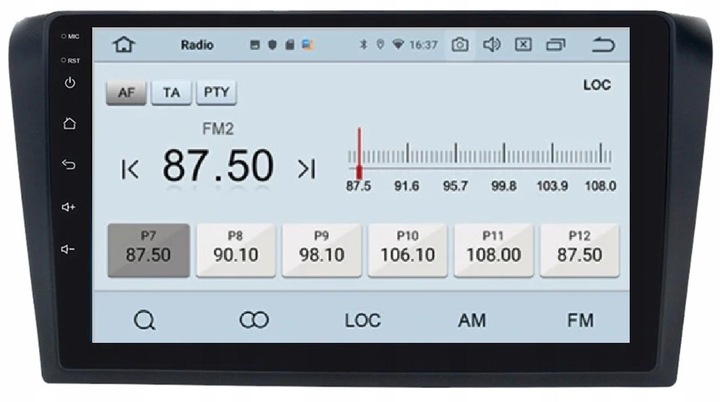Tap the back arrow in top bar

(x=602, y=45)
